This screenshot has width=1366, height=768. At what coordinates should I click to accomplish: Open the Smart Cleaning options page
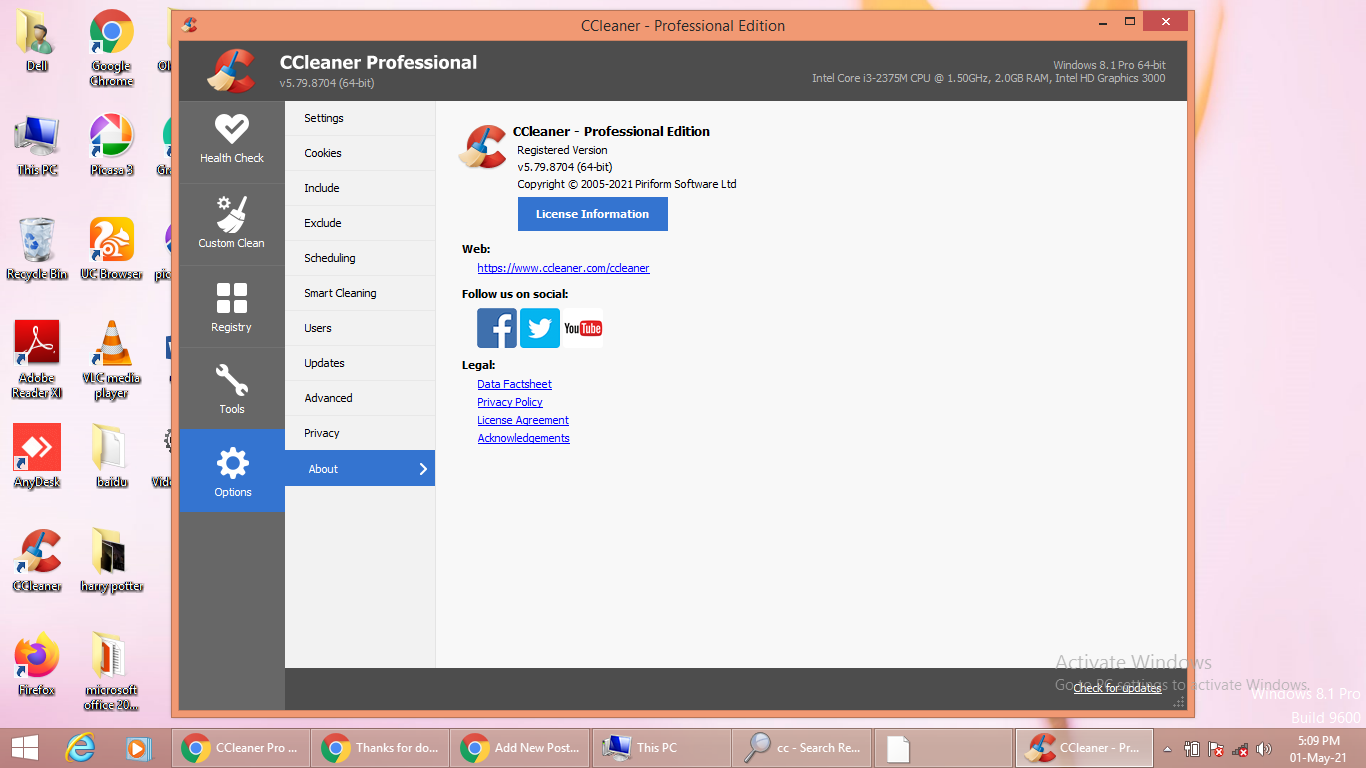coord(360,293)
